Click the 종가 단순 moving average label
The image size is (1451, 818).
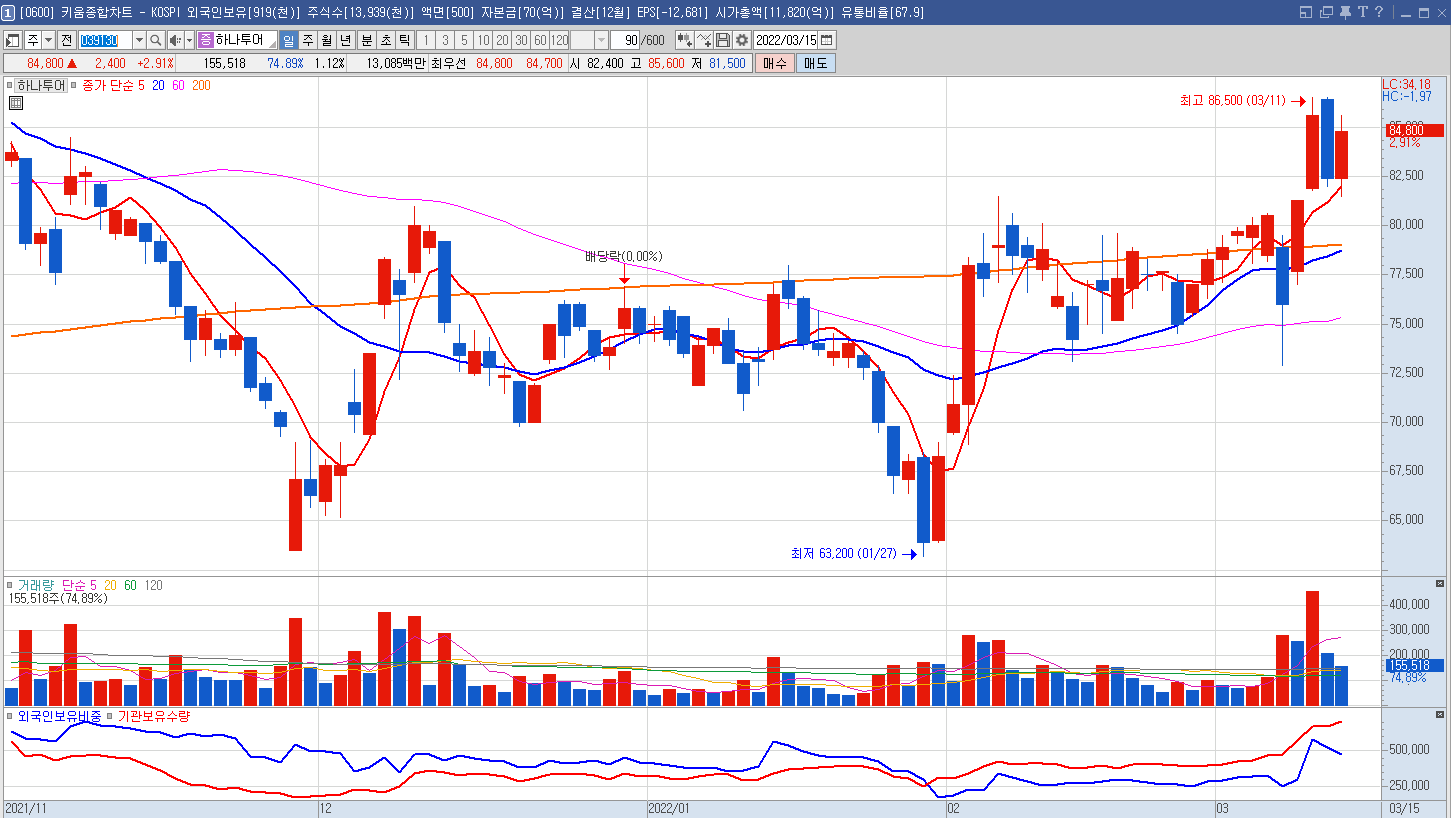tap(107, 86)
